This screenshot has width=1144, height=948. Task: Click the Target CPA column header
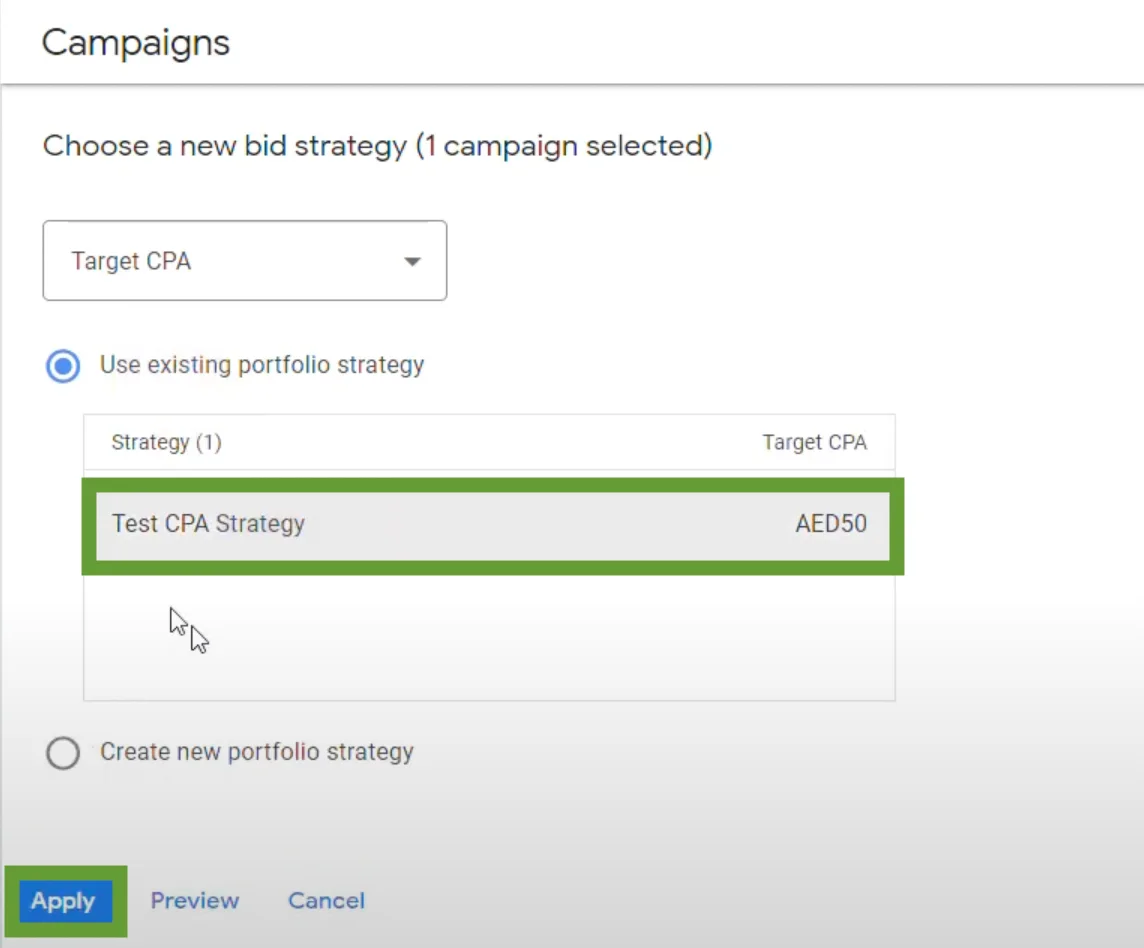pos(814,442)
